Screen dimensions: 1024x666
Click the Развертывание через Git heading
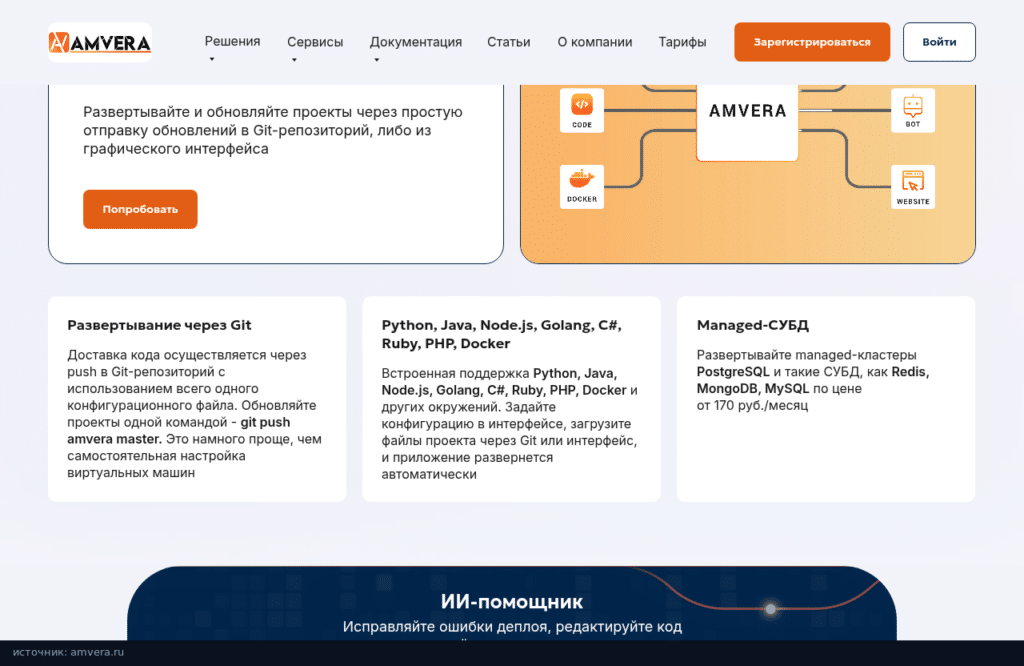click(x=159, y=325)
